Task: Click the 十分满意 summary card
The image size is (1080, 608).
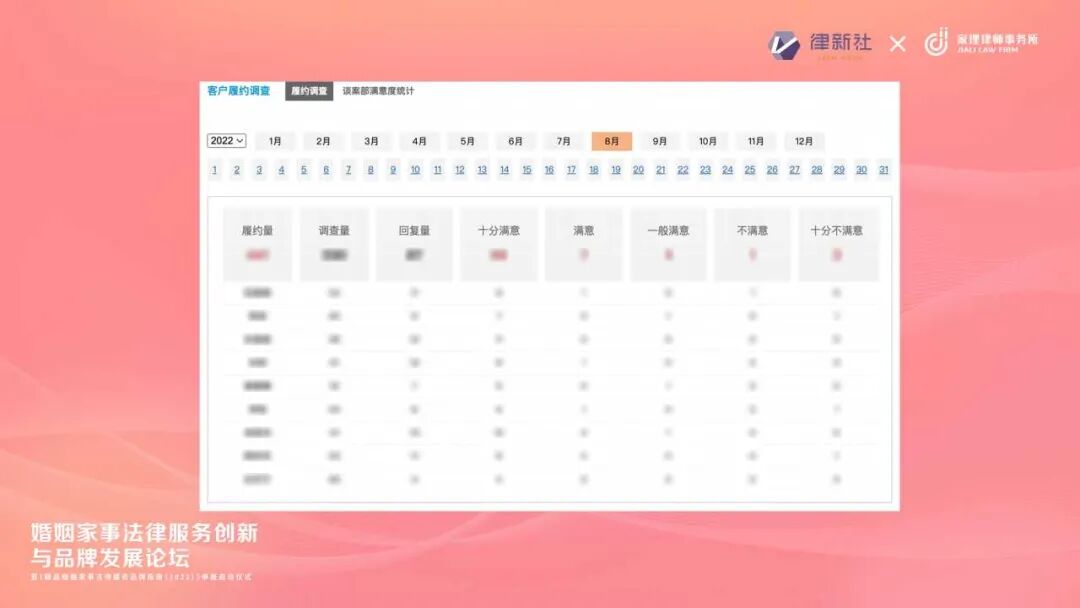Action: (499, 244)
